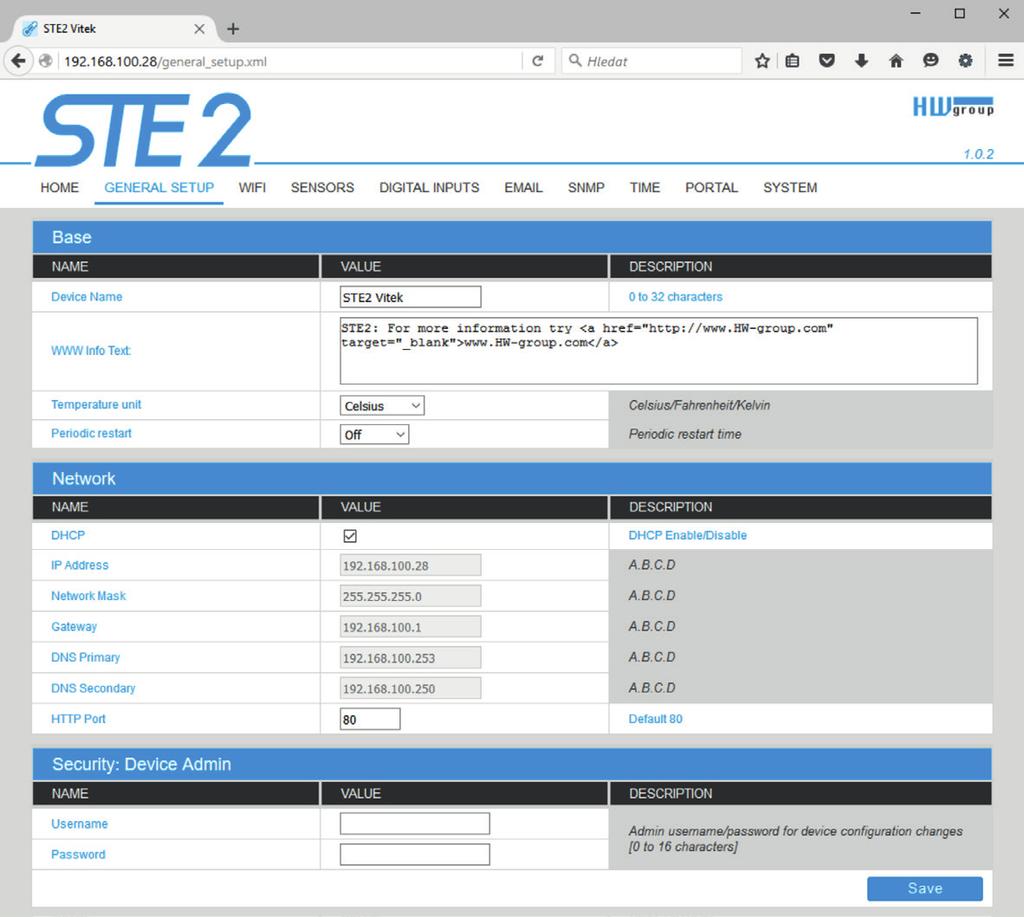Click the chat smiley icon
This screenshot has width=1024, height=917.
931,61
